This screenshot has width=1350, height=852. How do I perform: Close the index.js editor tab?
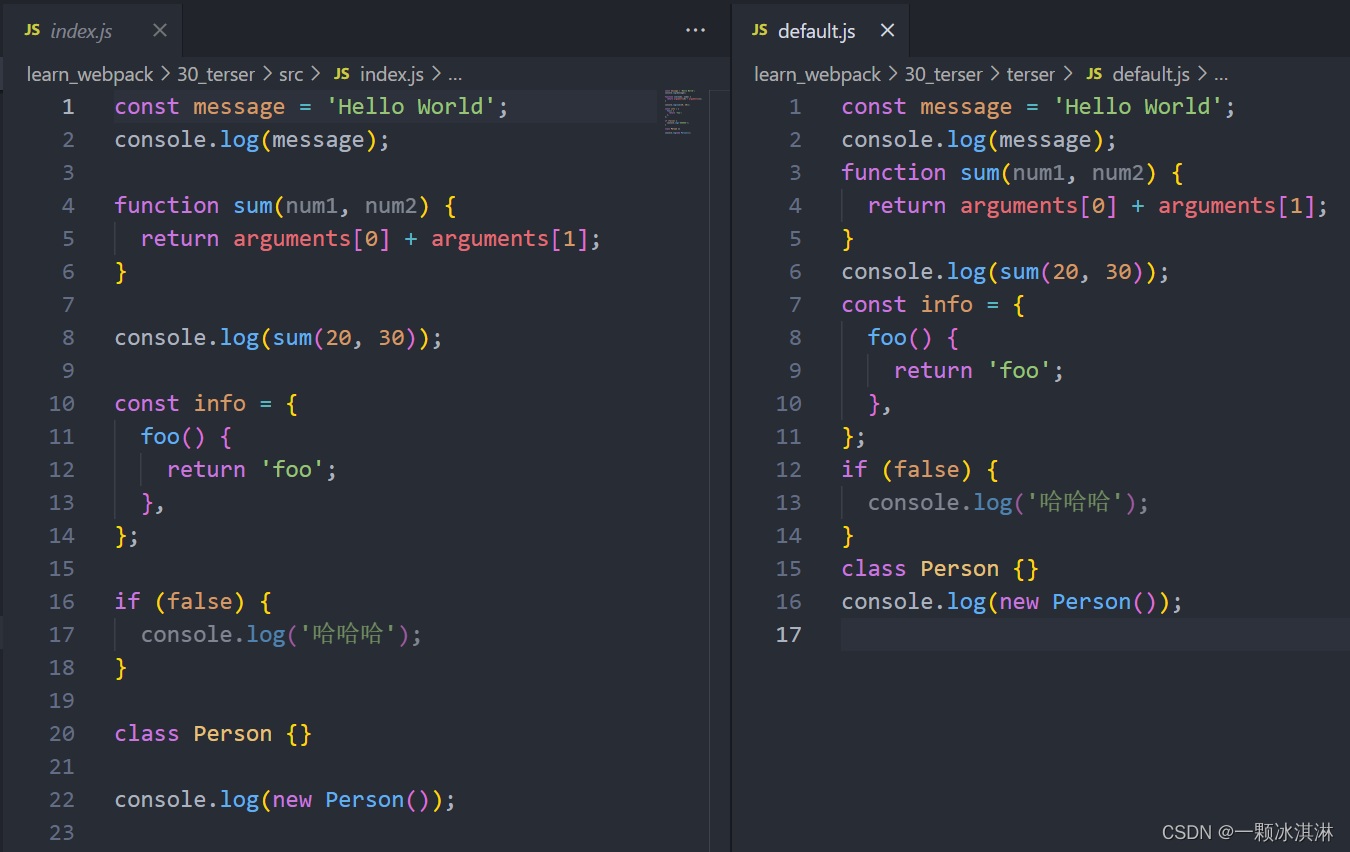159,31
